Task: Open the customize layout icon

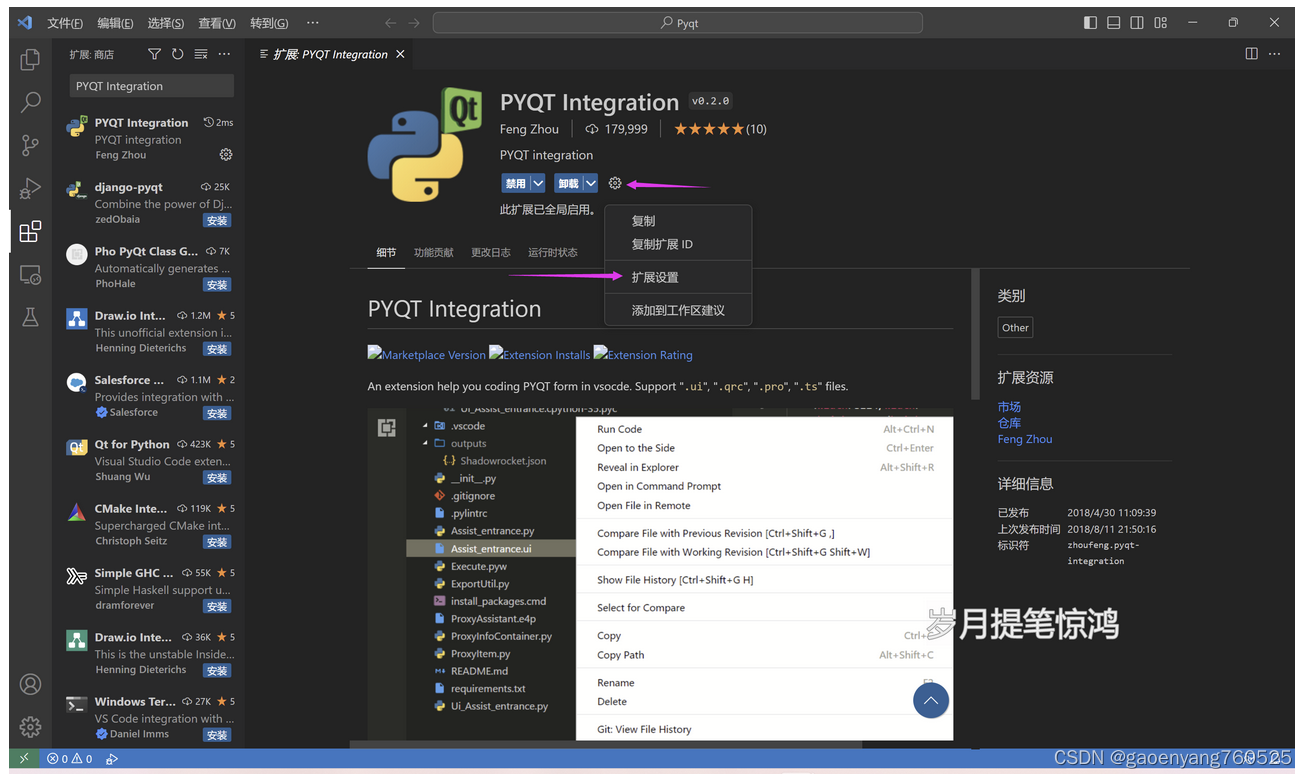Action: (1161, 22)
